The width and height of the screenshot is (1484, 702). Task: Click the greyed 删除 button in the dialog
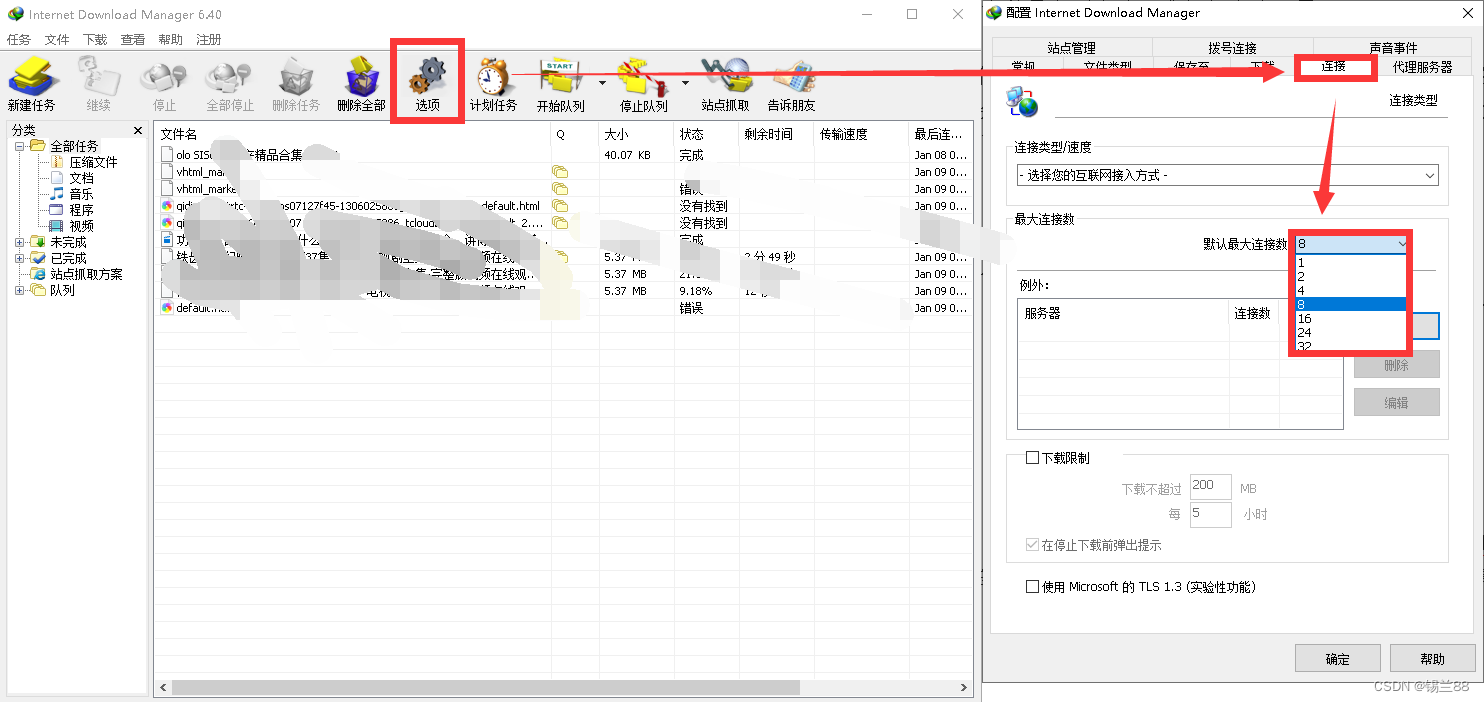1397,365
